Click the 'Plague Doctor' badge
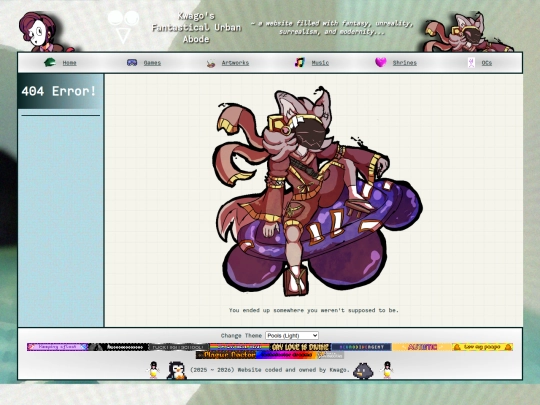 click(226, 355)
